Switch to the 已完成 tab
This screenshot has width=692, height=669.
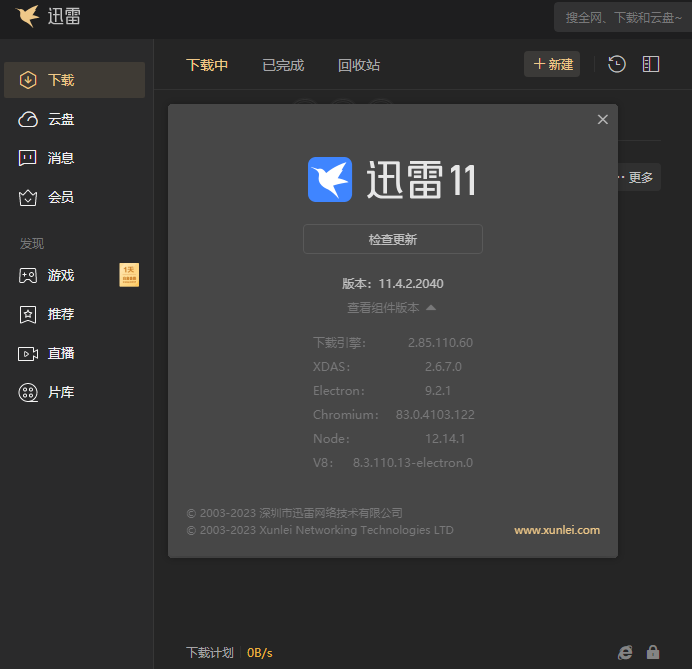point(283,65)
